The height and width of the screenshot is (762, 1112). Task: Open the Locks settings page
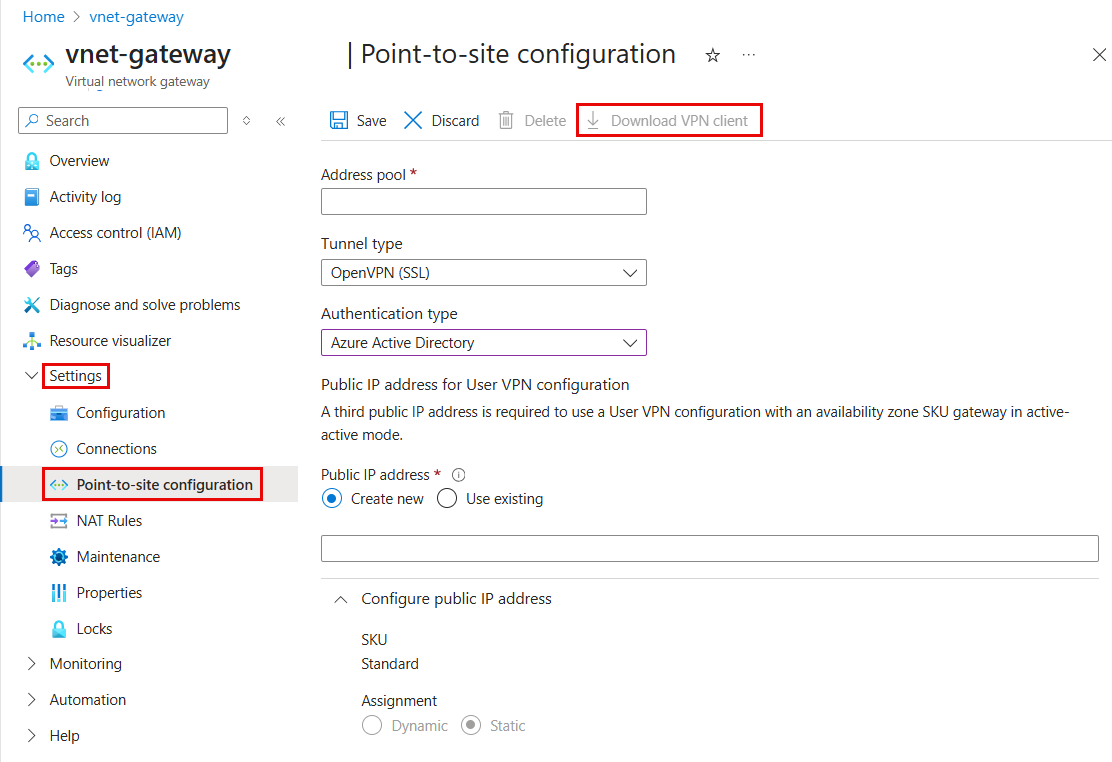[94, 629]
